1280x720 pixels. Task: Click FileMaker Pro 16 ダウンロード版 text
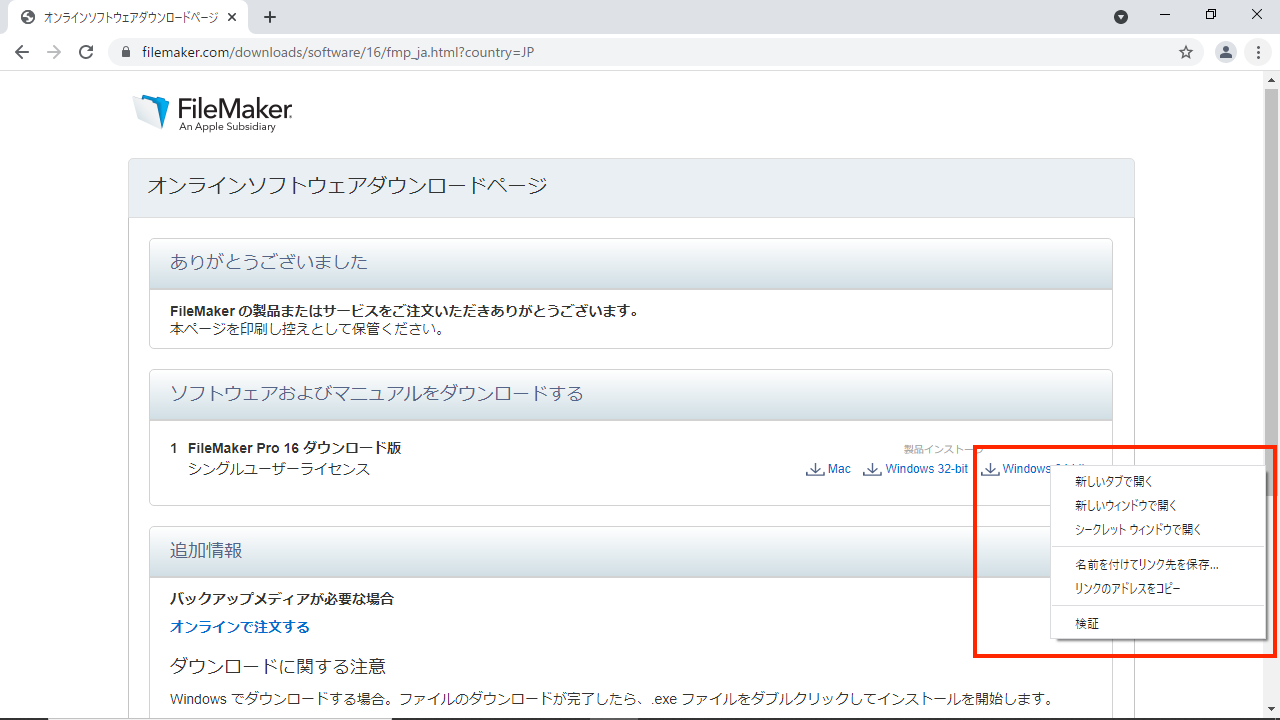click(294, 448)
